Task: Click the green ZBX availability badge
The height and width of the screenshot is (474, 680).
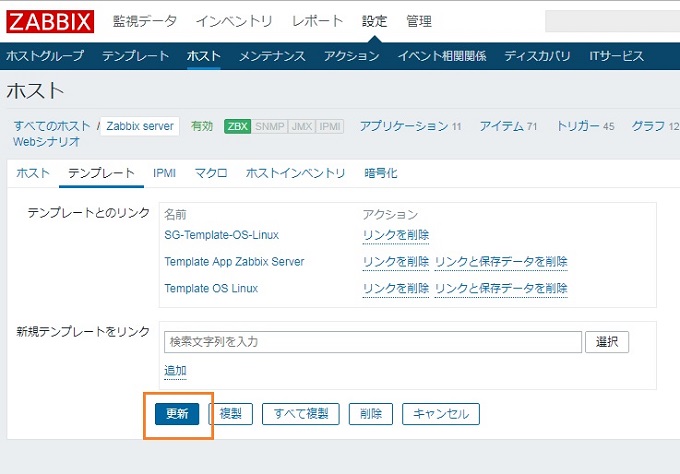Action: tap(238, 126)
